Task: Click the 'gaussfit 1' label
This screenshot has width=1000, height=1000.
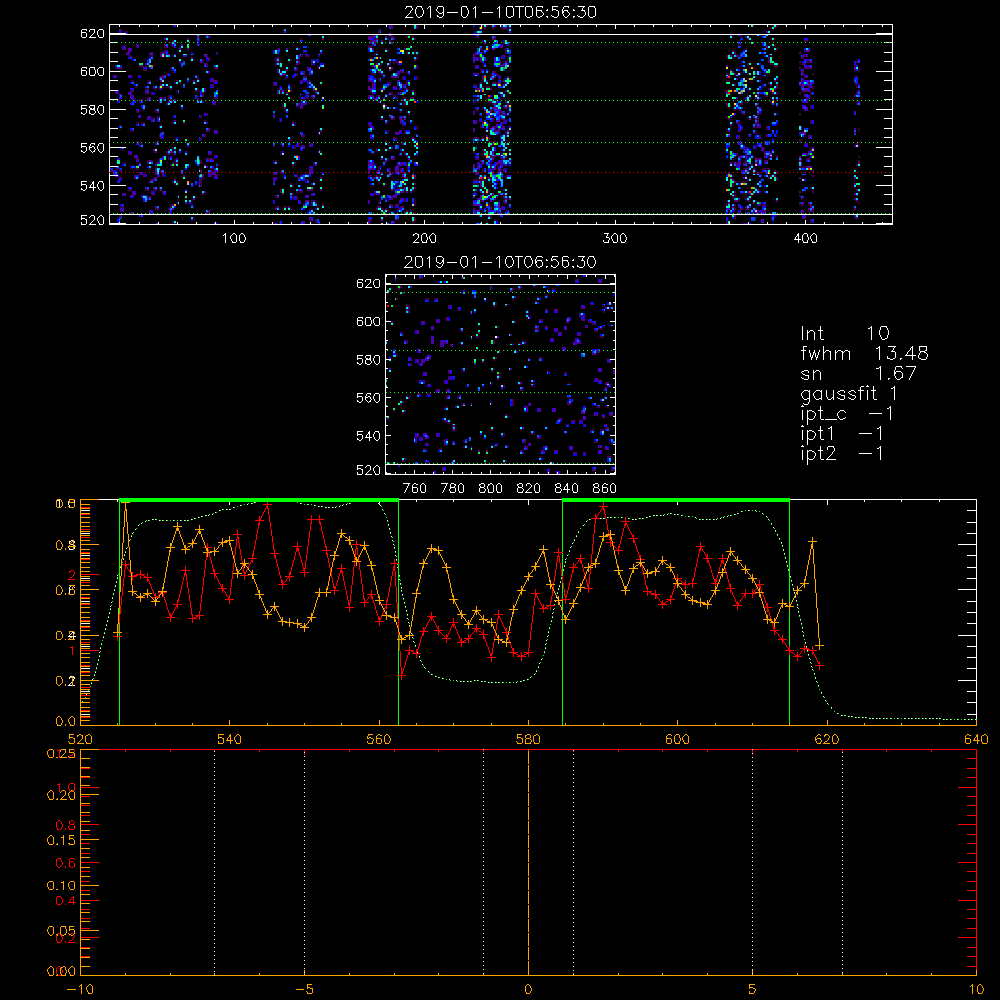Action: (x=849, y=394)
